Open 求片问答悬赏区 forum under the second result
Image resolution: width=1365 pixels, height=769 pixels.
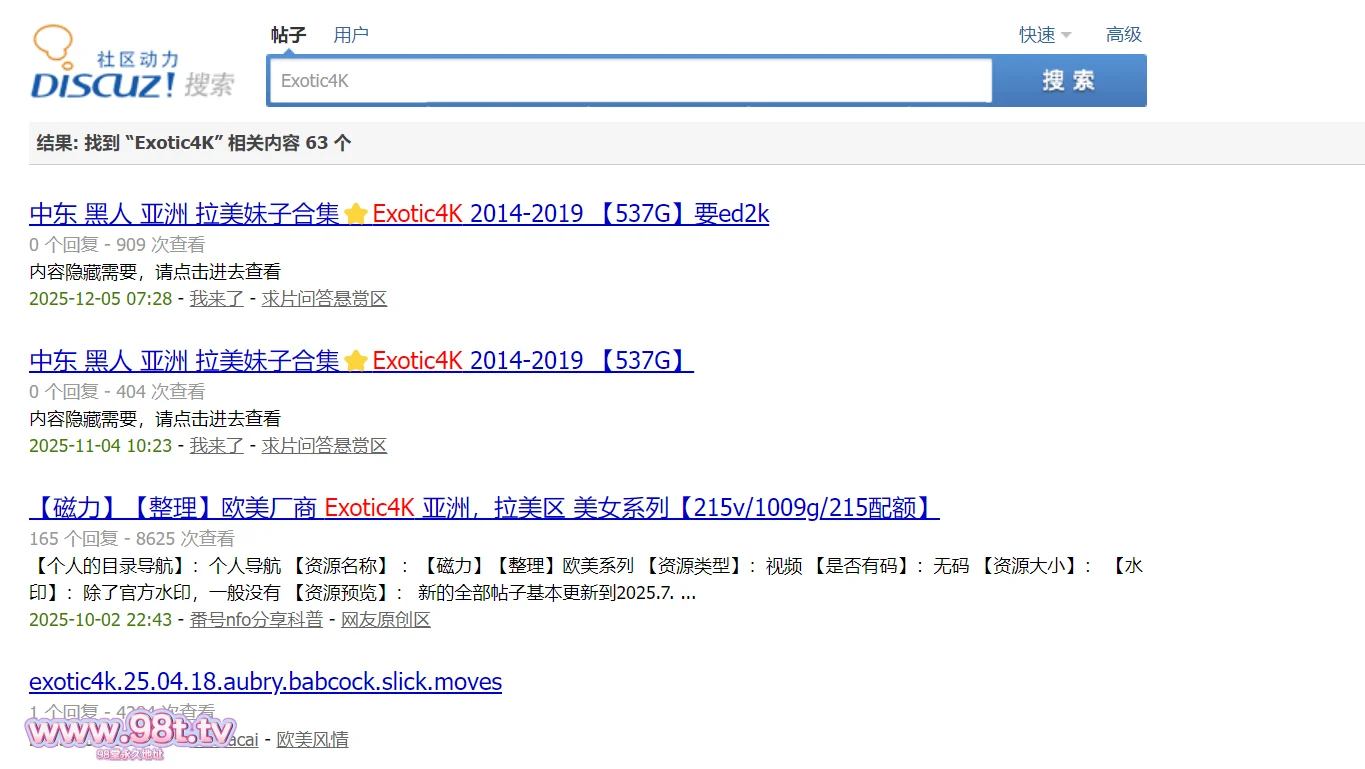tap(324, 446)
